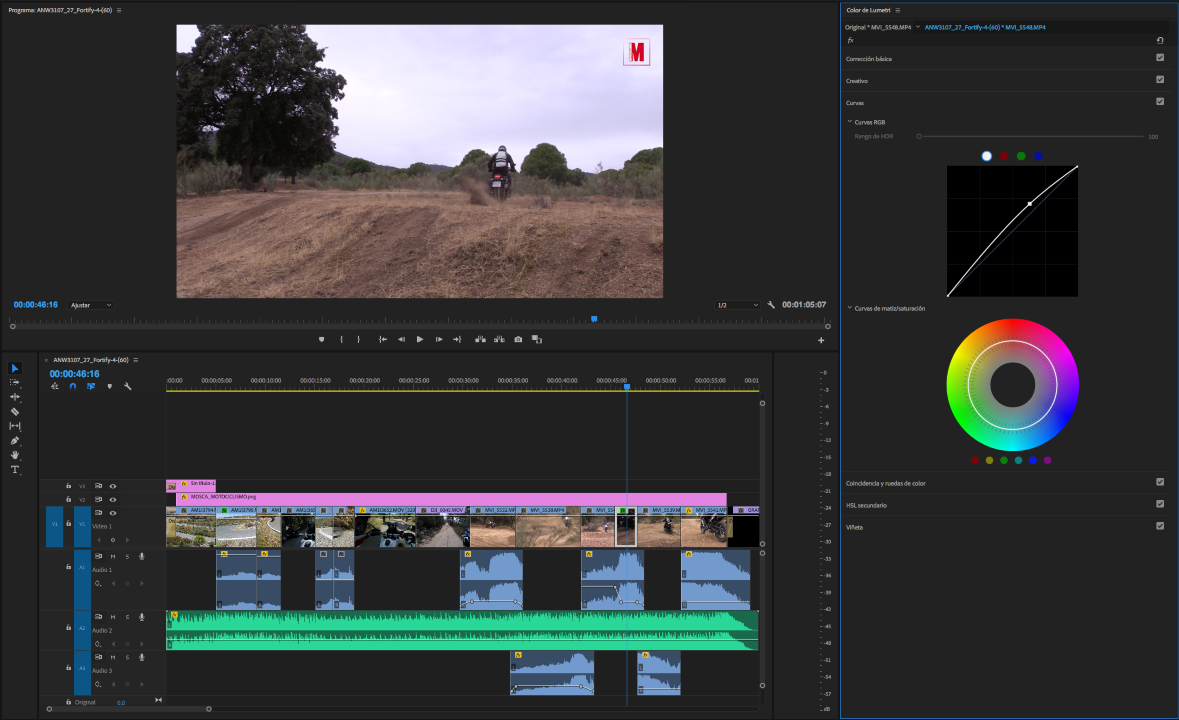Select the Type tool

click(14, 470)
